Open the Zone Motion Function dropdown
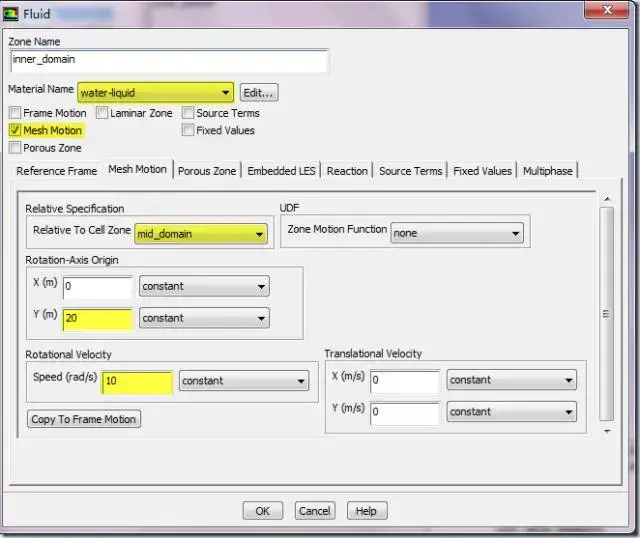 pos(457,233)
